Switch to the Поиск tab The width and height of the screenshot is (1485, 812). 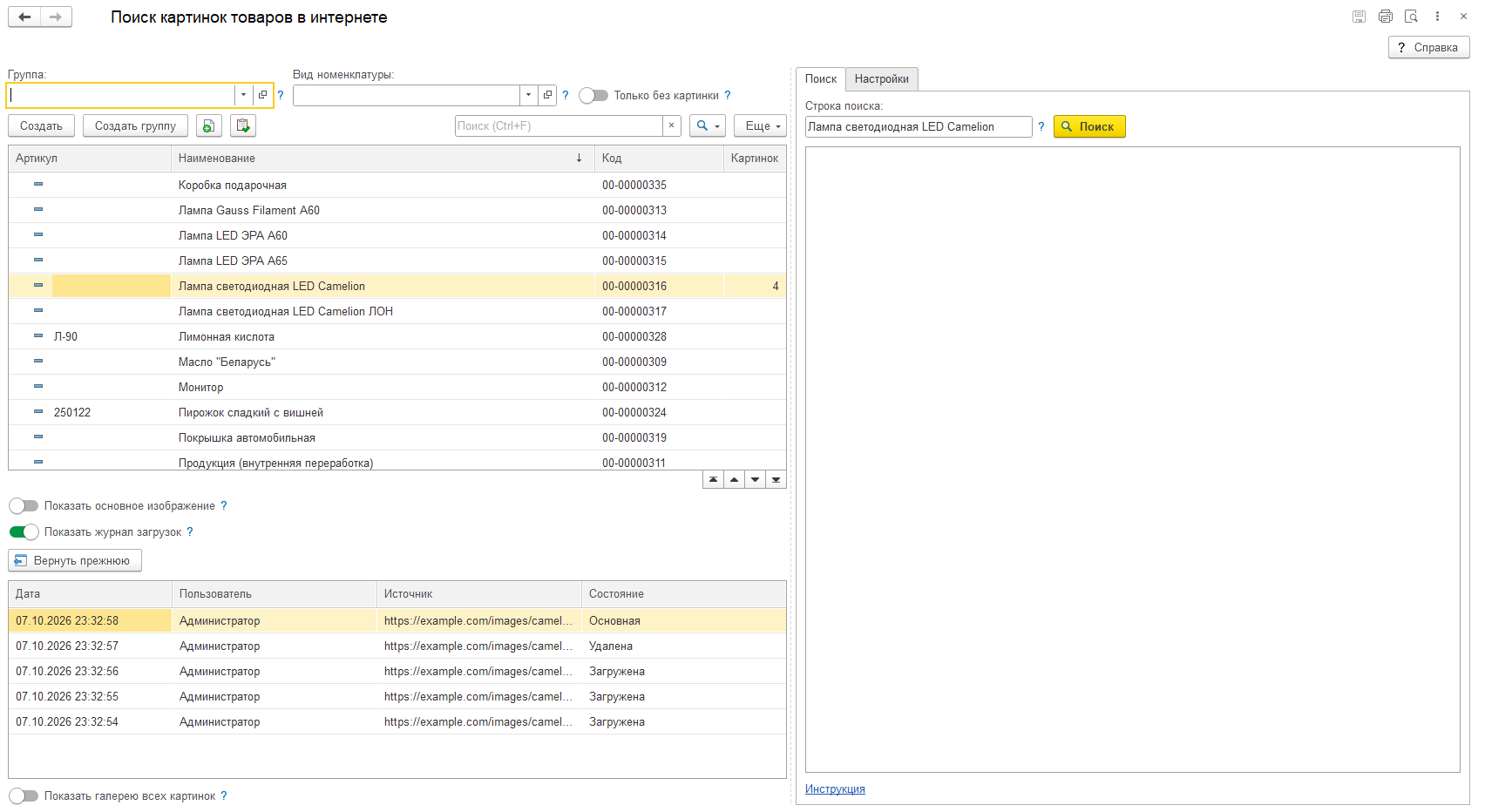coord(821,79)
